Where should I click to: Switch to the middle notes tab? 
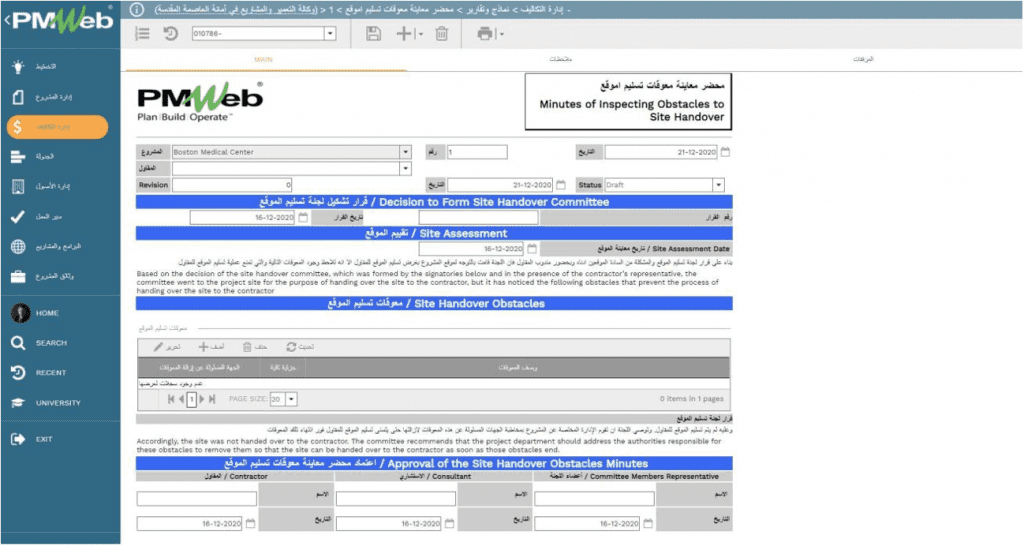point(560,59)
